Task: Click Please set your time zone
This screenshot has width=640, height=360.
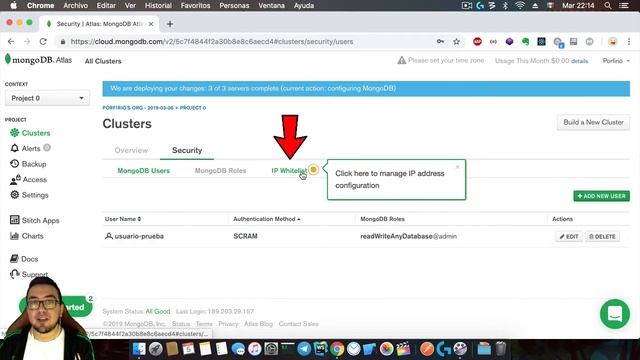Action: click(440, 60)
